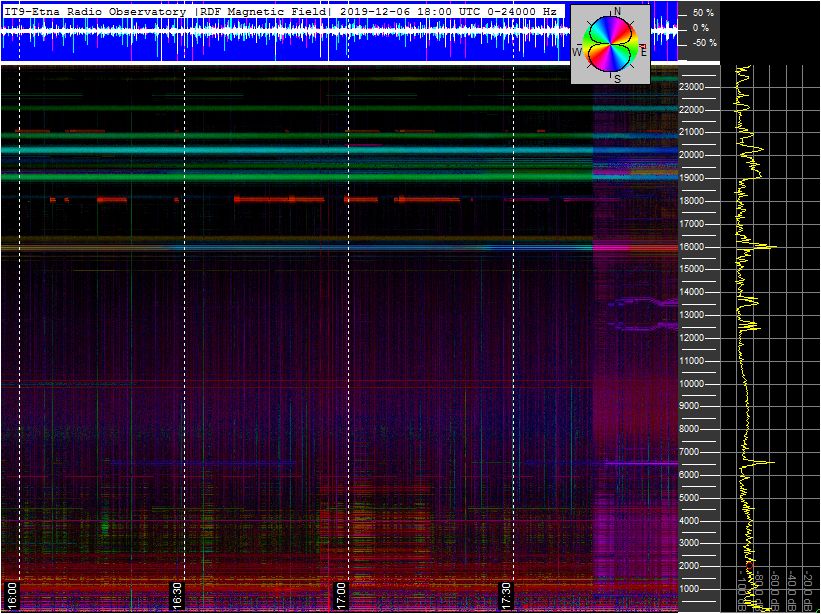Click the 5000 frequency label

(x=690, y=498)
